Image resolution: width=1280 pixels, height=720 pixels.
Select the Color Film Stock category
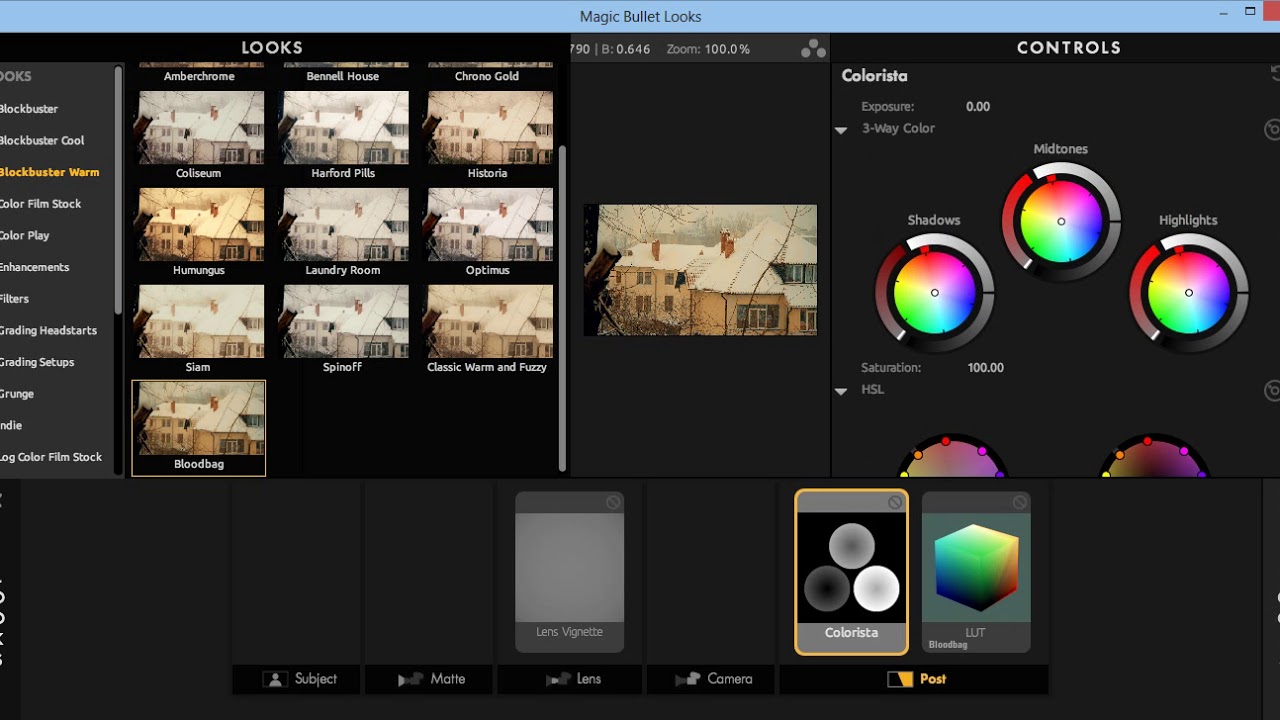(40, 204)
